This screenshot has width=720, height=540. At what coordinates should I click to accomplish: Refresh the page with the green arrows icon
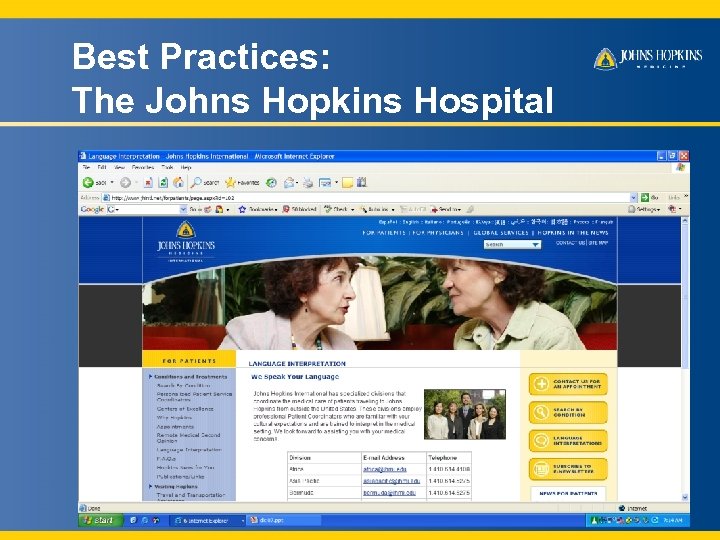click(x=163, y=183)
